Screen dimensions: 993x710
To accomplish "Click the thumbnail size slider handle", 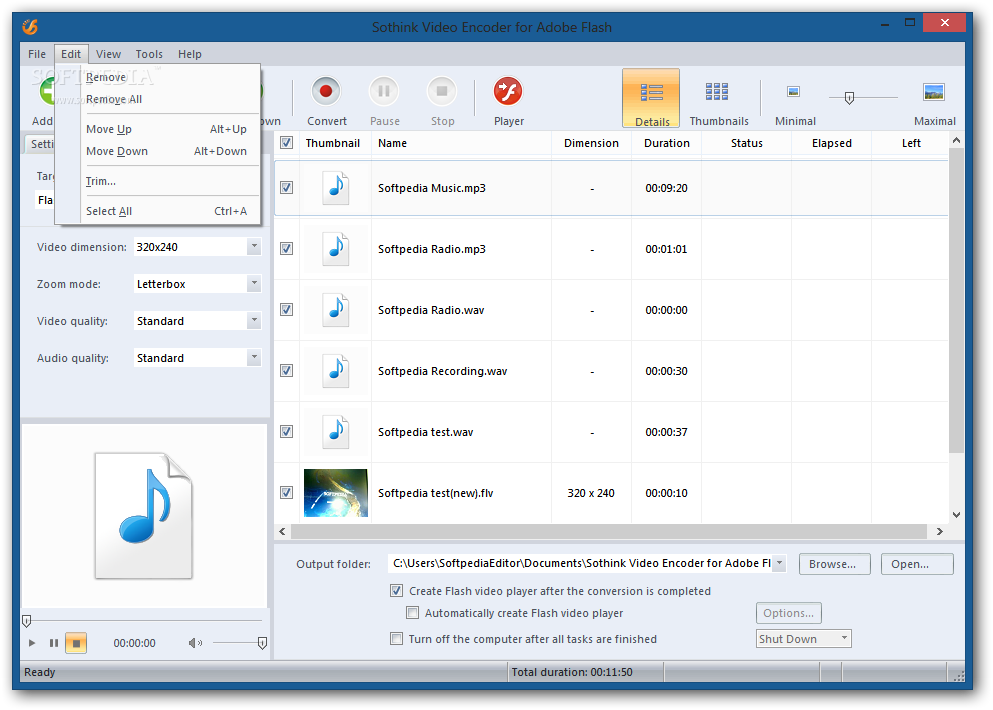I will click(x=849, y=98).
